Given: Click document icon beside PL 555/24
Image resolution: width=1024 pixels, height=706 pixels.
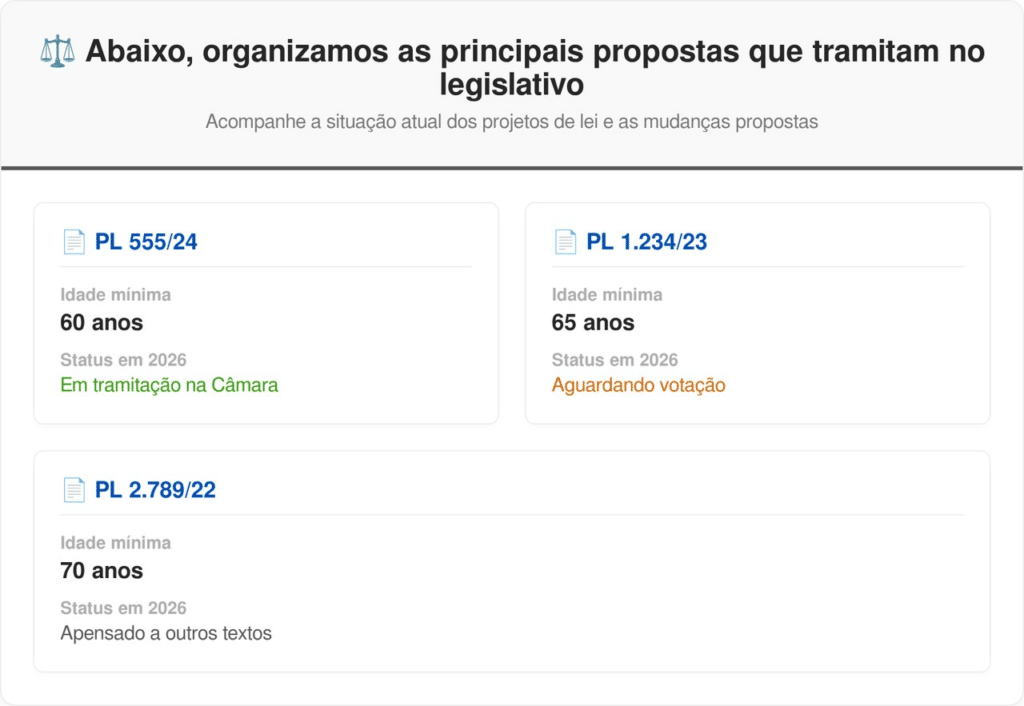Looking at the screenshot, I should (x=74, y=242).
